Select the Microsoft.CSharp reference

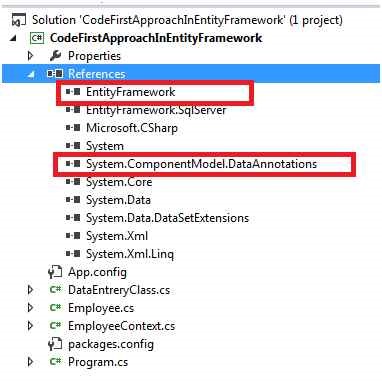pyautogui.click(x=132, y=128)
